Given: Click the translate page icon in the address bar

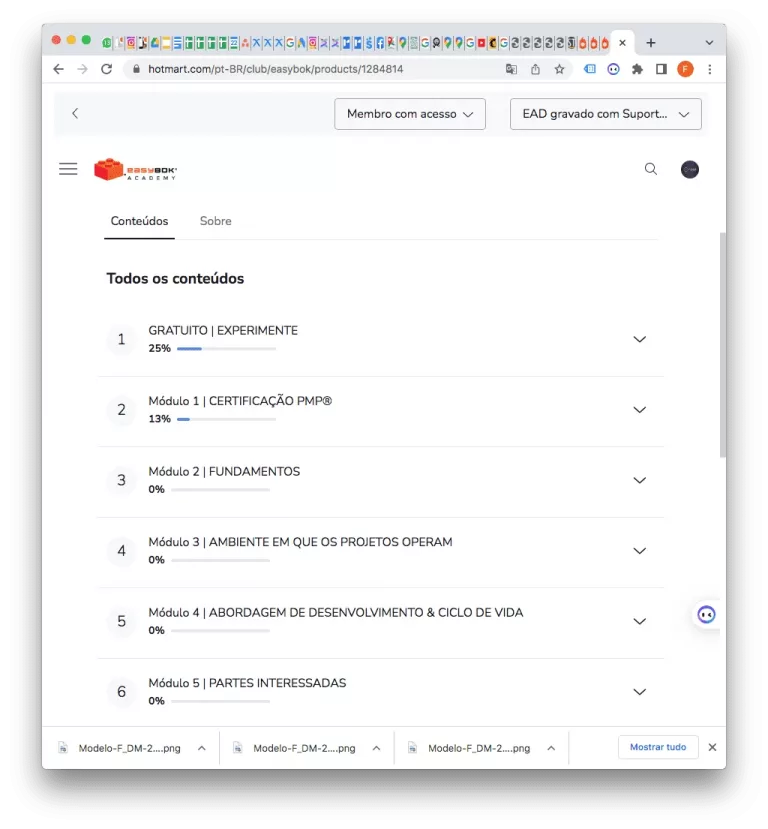Looking at the screenshot, I should (x=511, y=69).
